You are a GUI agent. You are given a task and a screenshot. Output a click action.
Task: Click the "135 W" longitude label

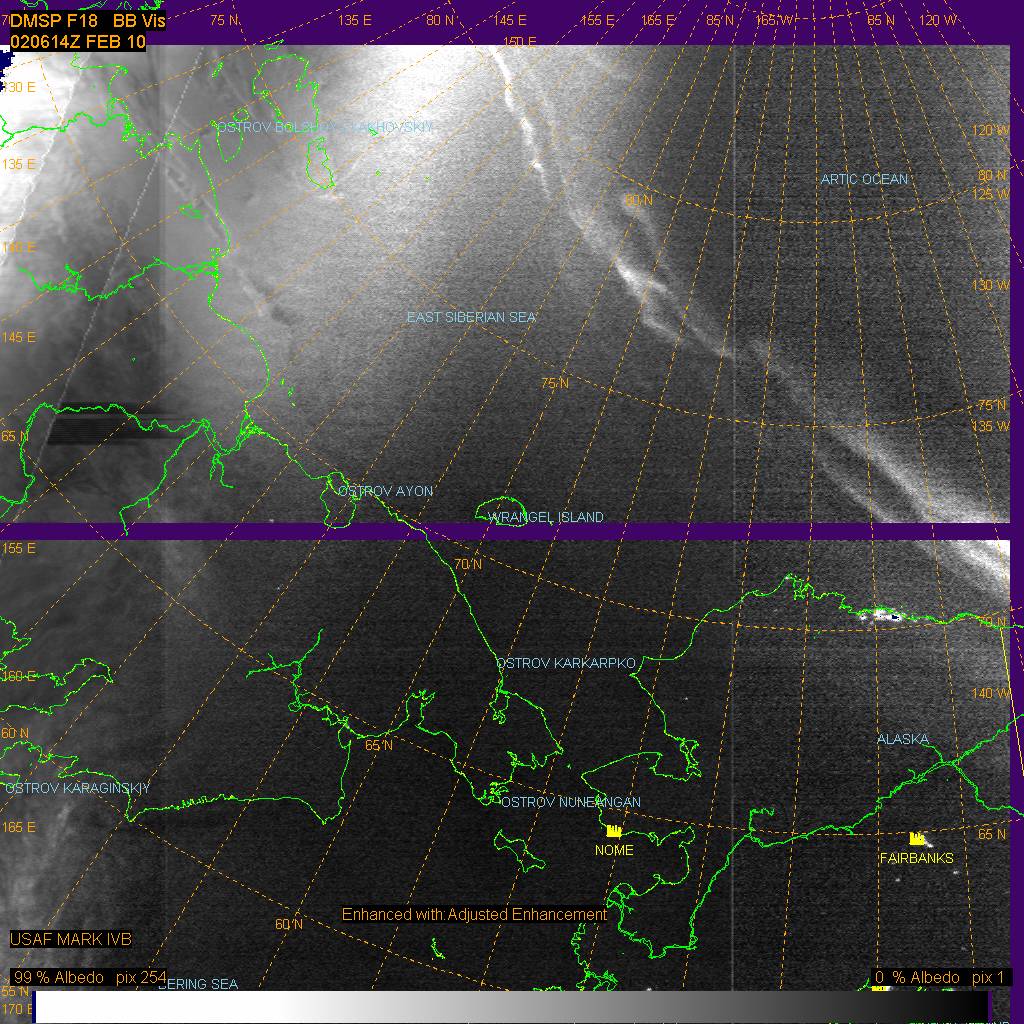tap(991, 426)
